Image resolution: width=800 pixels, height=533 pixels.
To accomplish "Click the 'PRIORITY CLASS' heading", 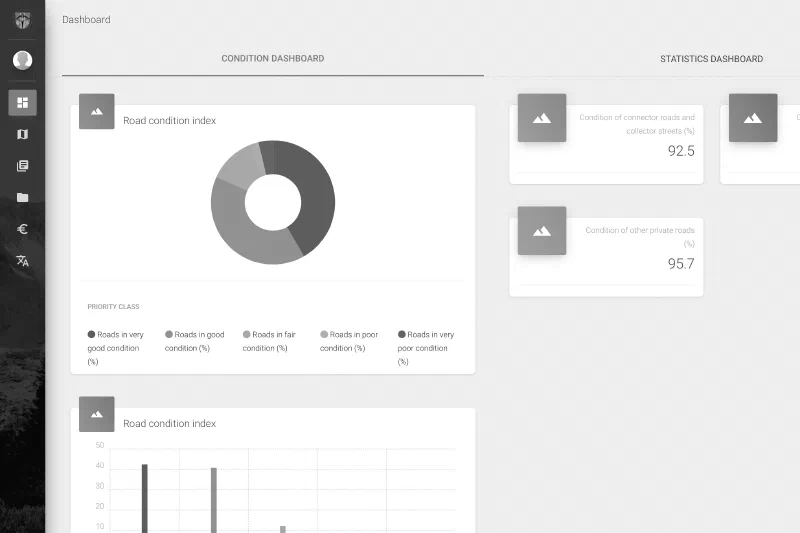I will 113,307.
